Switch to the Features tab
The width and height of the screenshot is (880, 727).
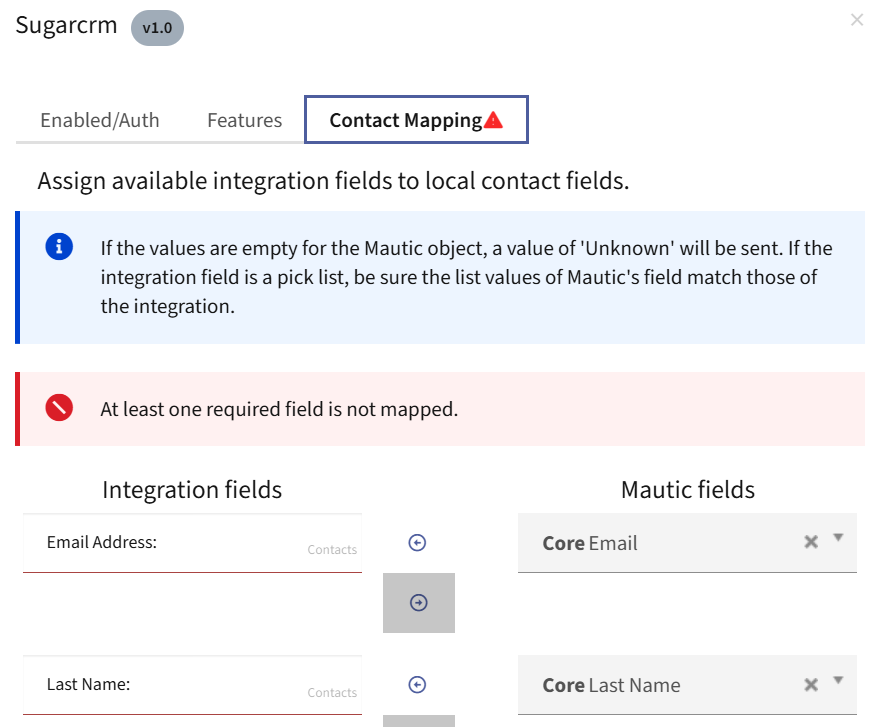coord(245,120)
